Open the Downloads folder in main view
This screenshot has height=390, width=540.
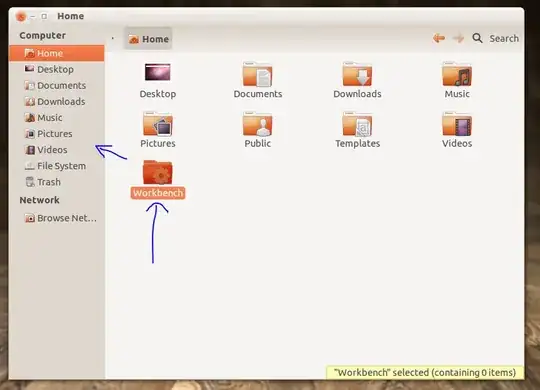(357, 74)
